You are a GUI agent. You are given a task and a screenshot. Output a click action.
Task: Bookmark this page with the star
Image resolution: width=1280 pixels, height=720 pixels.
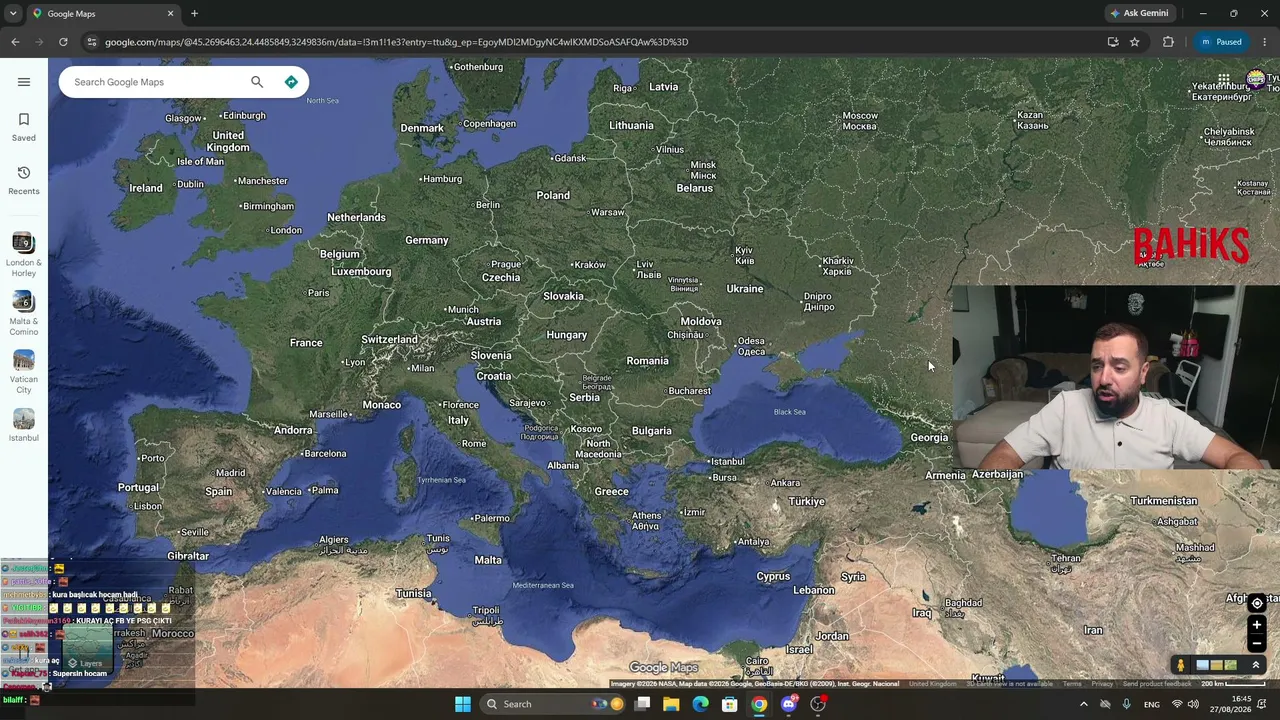(1135, 42)
